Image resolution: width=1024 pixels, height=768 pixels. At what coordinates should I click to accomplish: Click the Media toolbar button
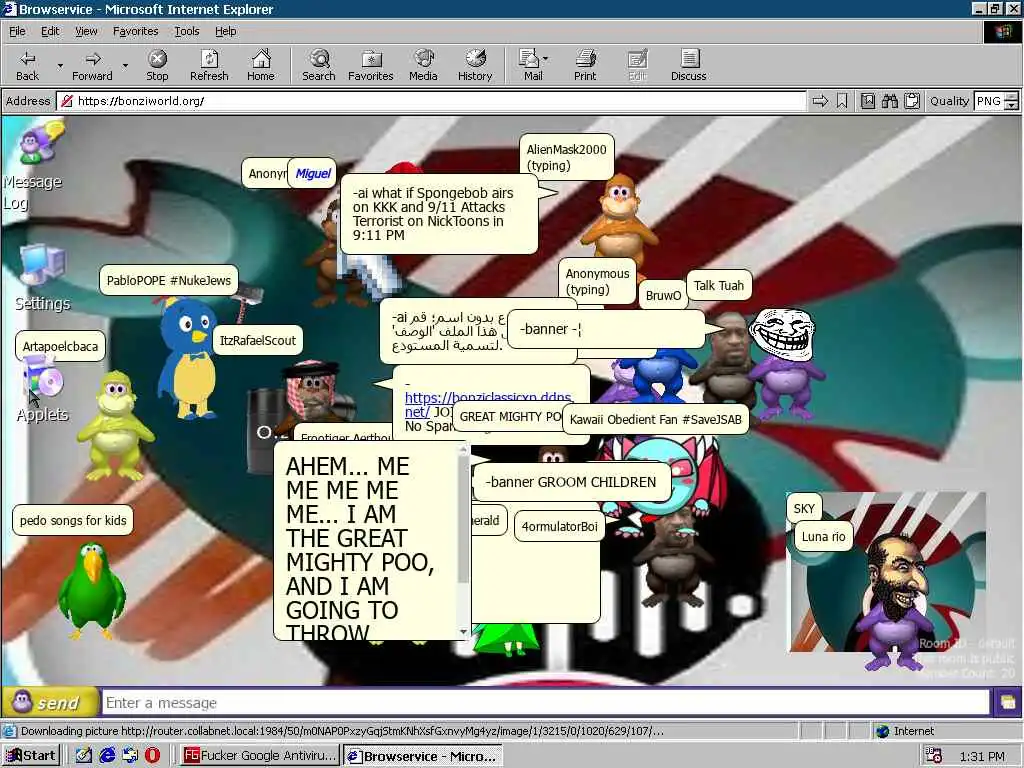[x=423, y=65]
